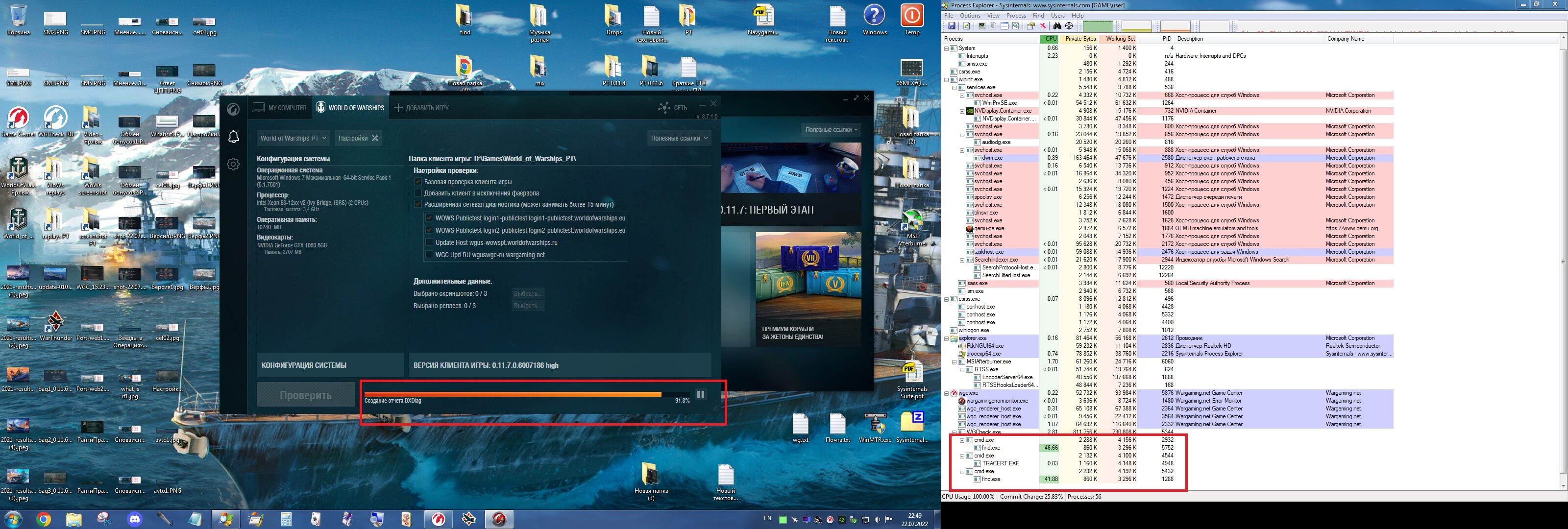The image size is (1568, 529).
Task: Toggle lower pane icon in Process Explorer
Action: point(1004,26)
